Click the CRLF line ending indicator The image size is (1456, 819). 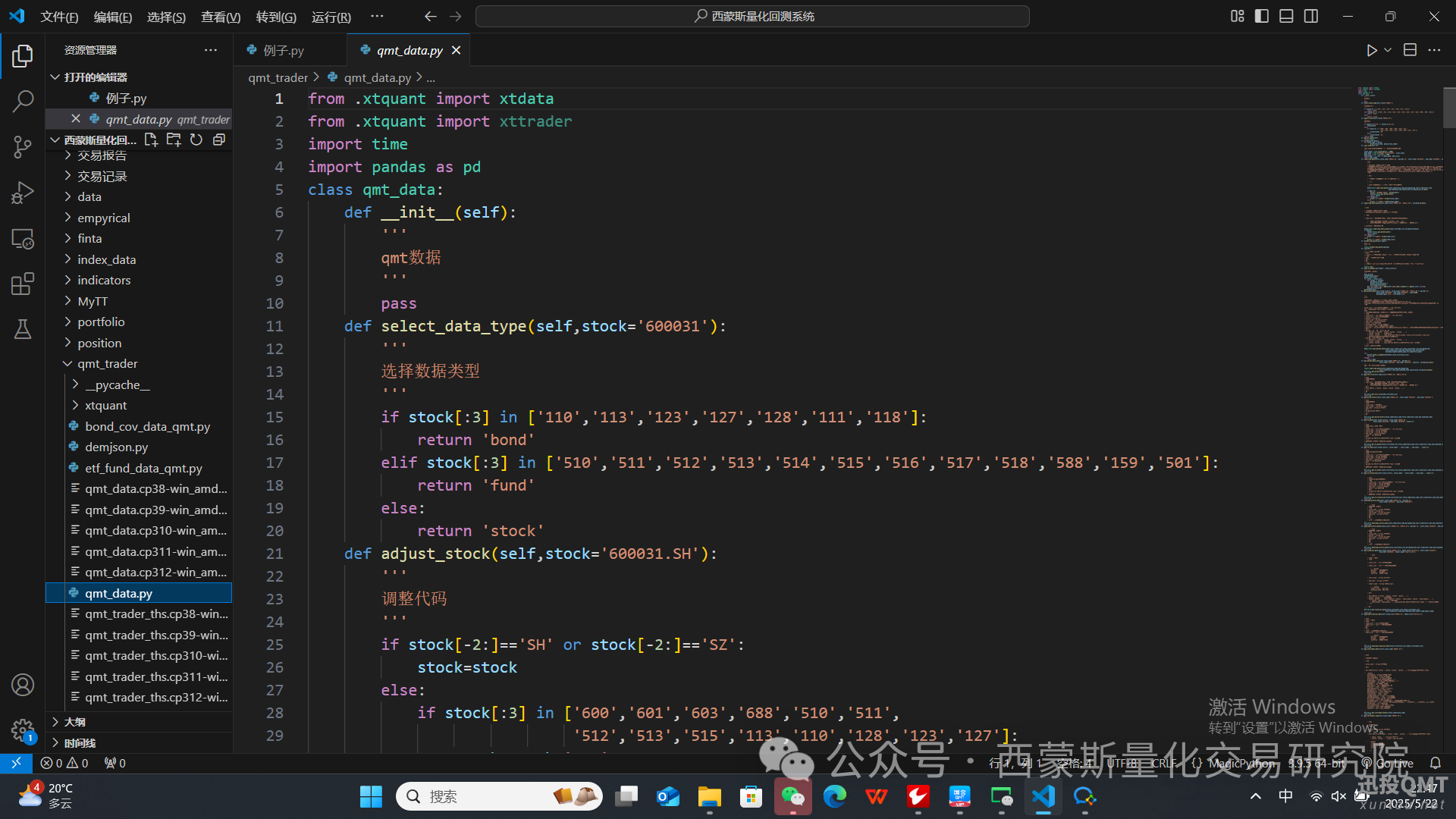tap(1164, 763)
